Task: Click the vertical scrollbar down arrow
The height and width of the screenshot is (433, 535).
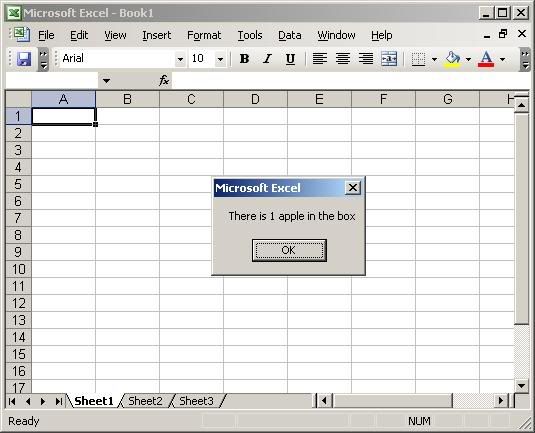Action: point(521,386)
